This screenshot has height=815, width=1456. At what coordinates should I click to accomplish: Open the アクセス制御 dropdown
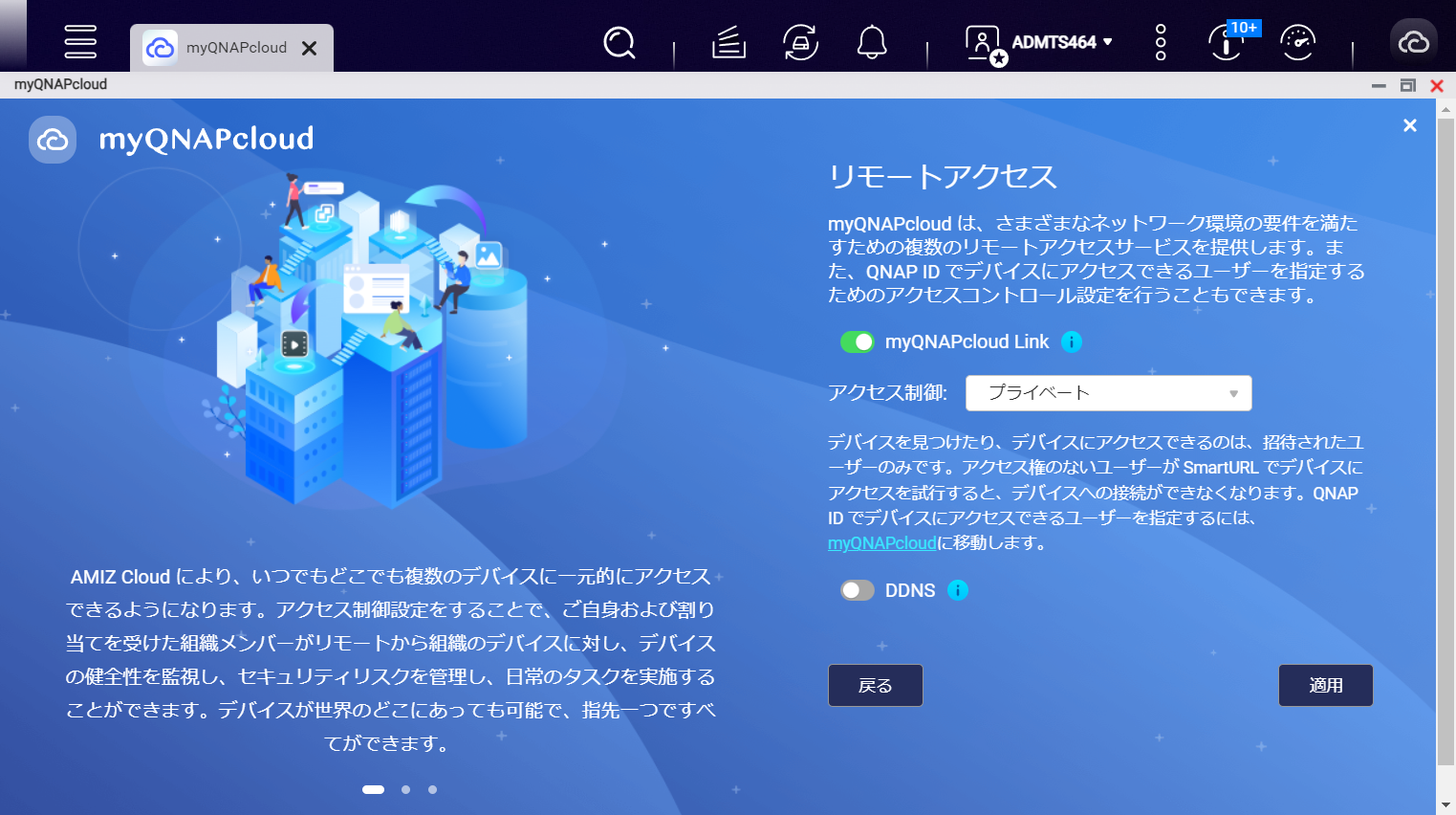click(1108, 393)
